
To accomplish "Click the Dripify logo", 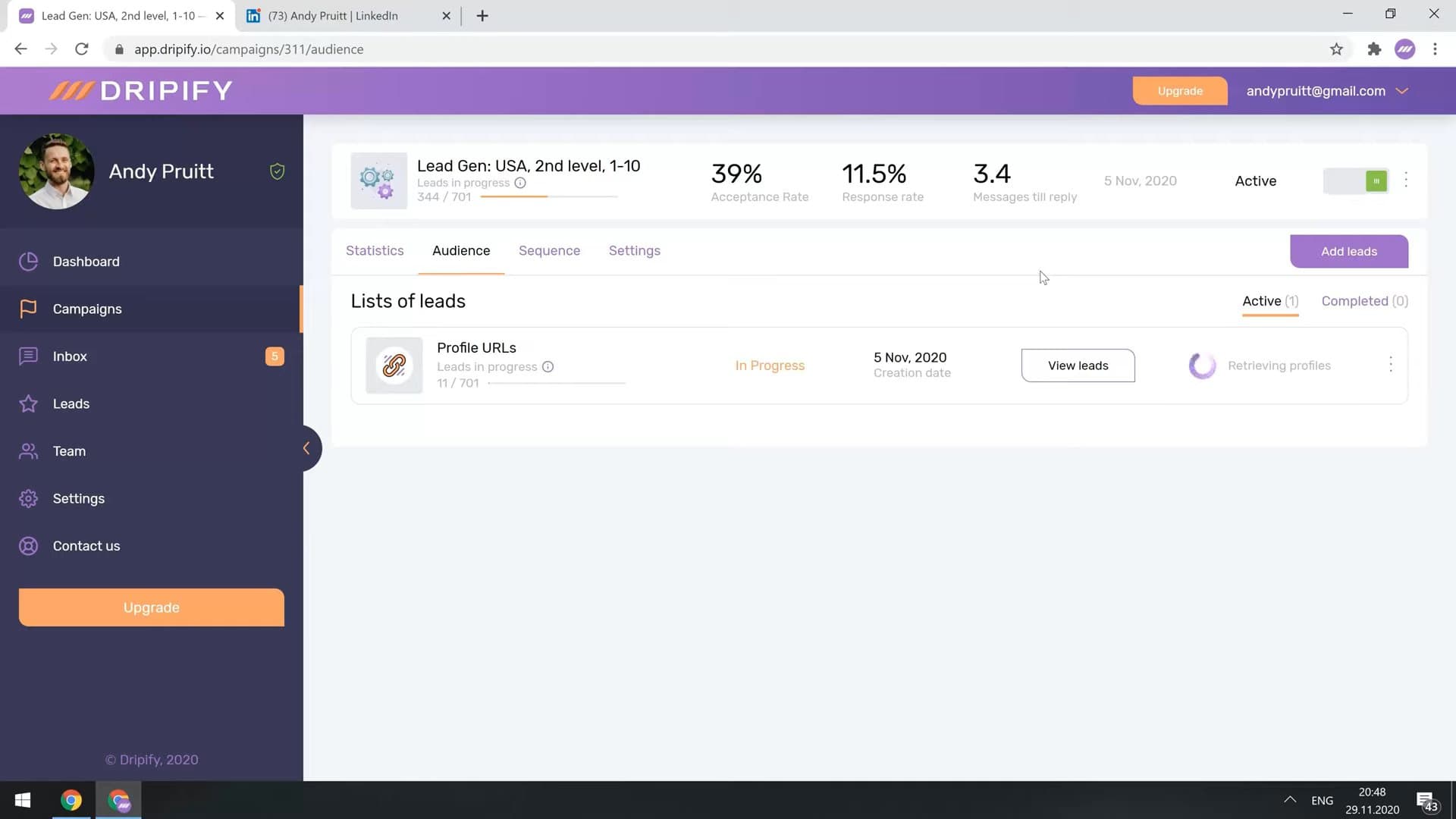I will pyautogui.click(x=141, y=90).
